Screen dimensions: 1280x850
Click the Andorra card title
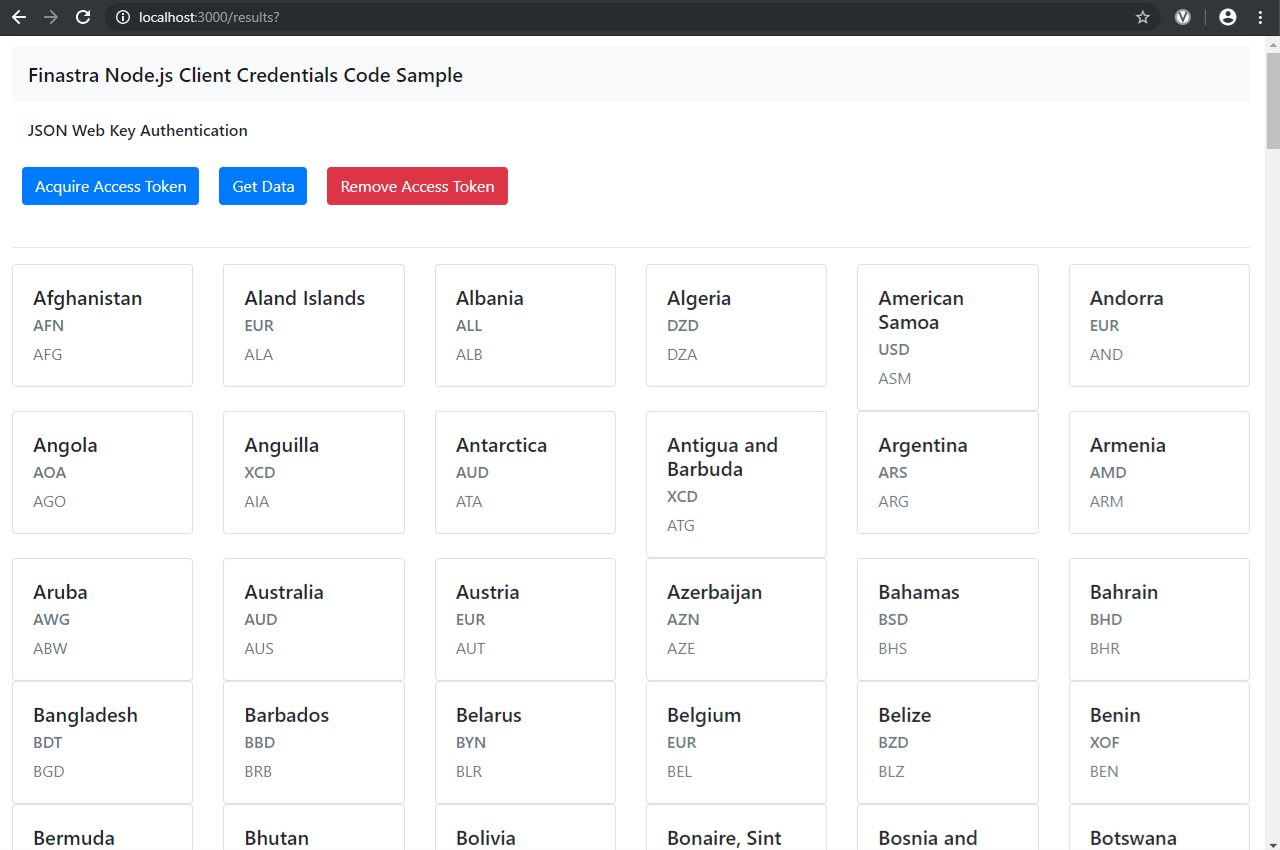click(1127, 298)
